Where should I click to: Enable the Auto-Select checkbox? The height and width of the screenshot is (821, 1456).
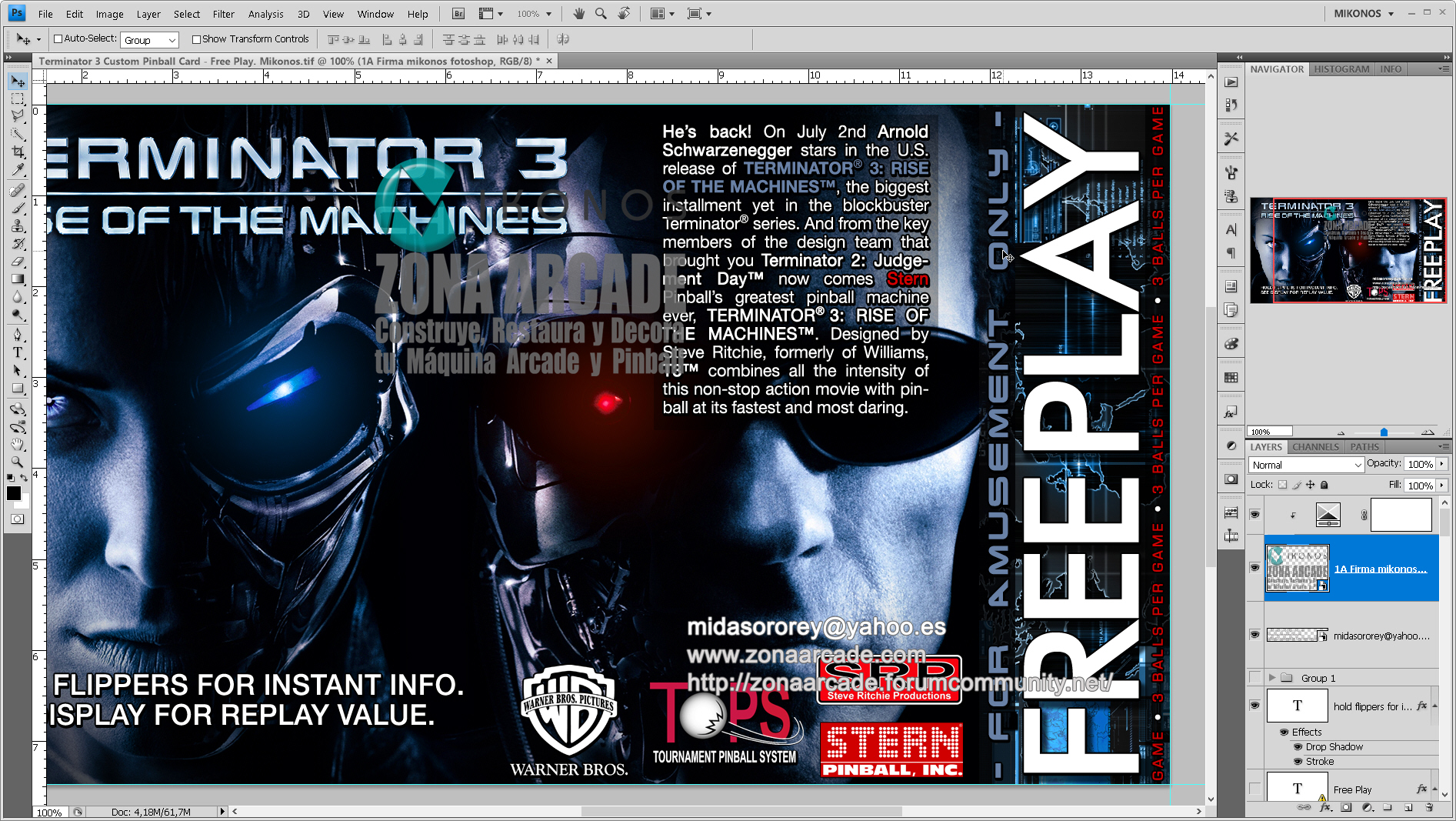[x=58, y=39]
